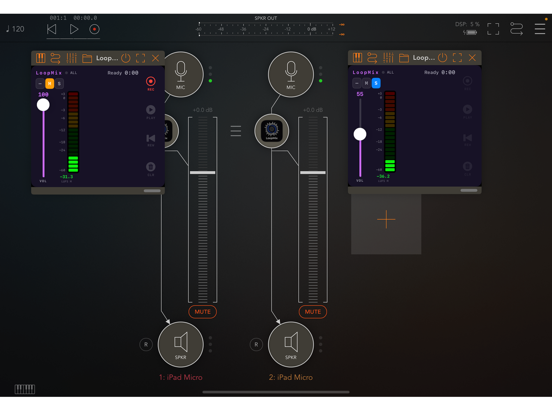Toggle R record arm for channel 1

point(146,344)
